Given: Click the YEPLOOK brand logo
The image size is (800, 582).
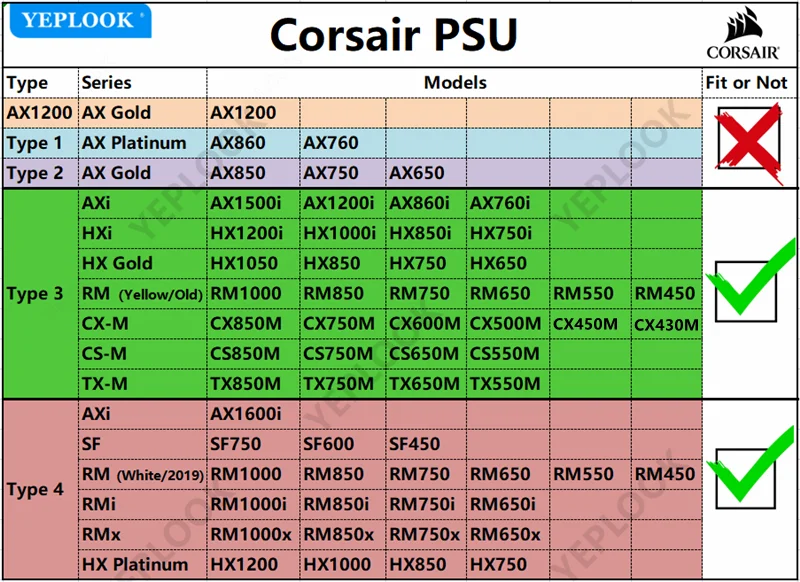Looking at the screenshot, I should point(80,20).
